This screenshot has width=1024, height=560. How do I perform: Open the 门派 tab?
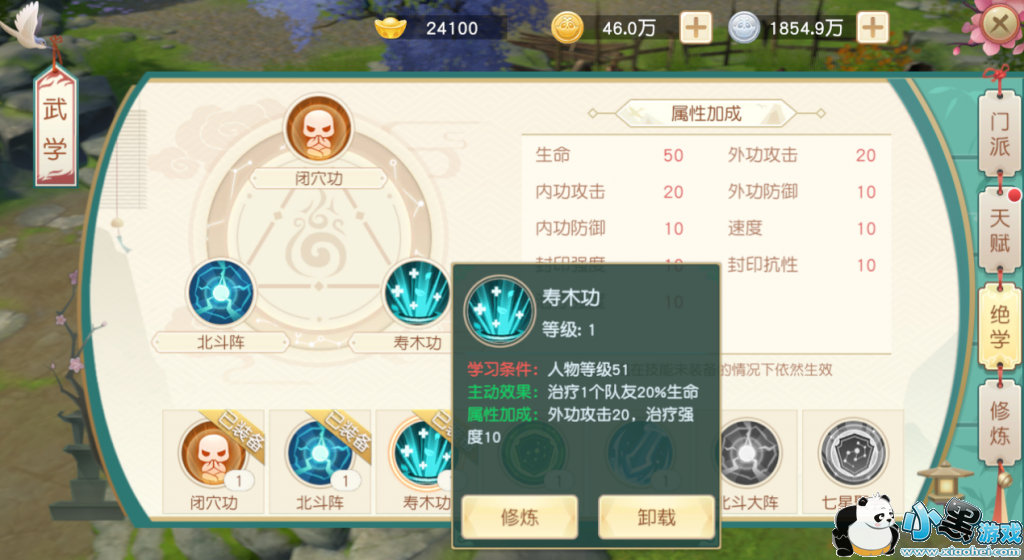(999, 134)
